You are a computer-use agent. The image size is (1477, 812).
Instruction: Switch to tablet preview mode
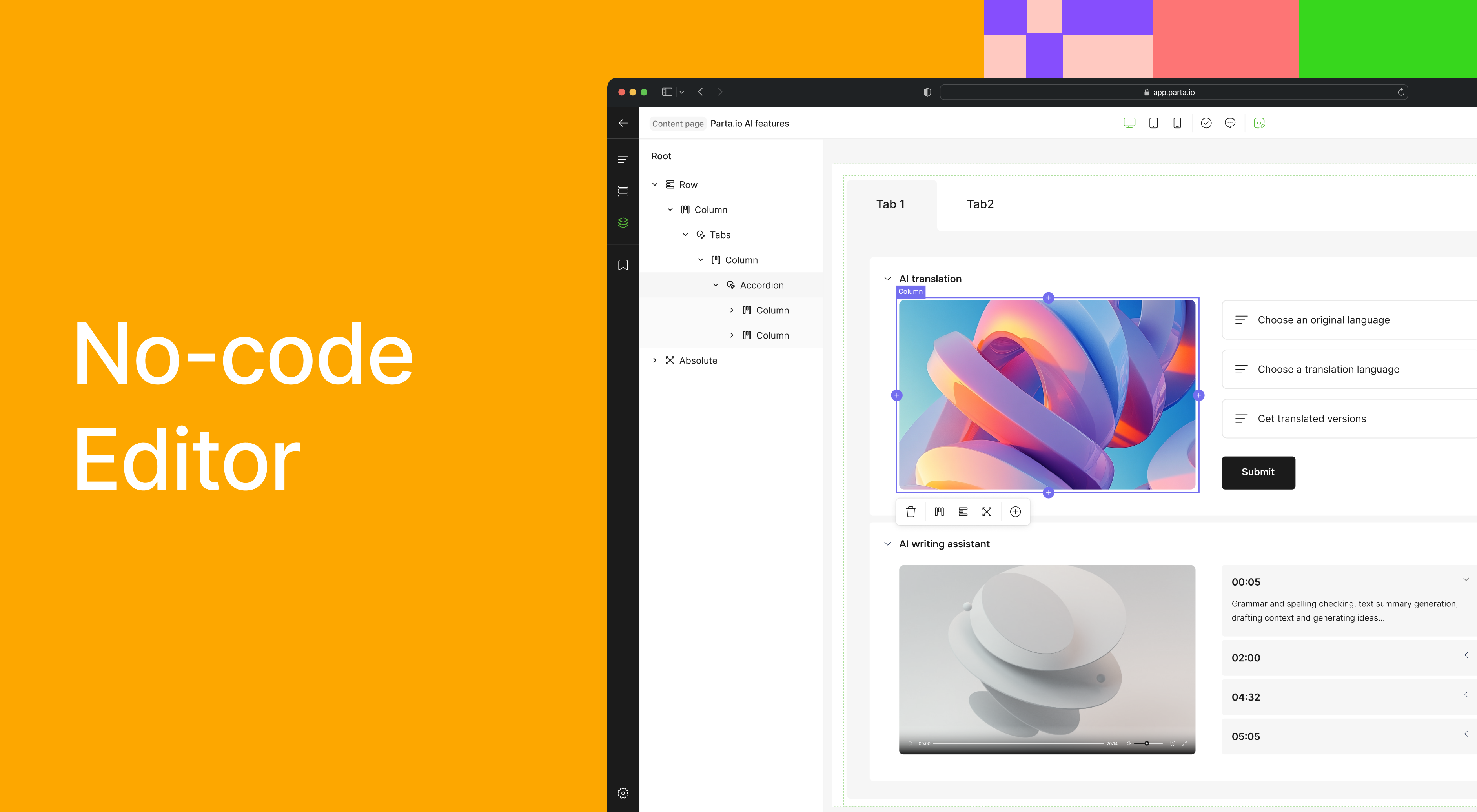(x=1153, y=123)
